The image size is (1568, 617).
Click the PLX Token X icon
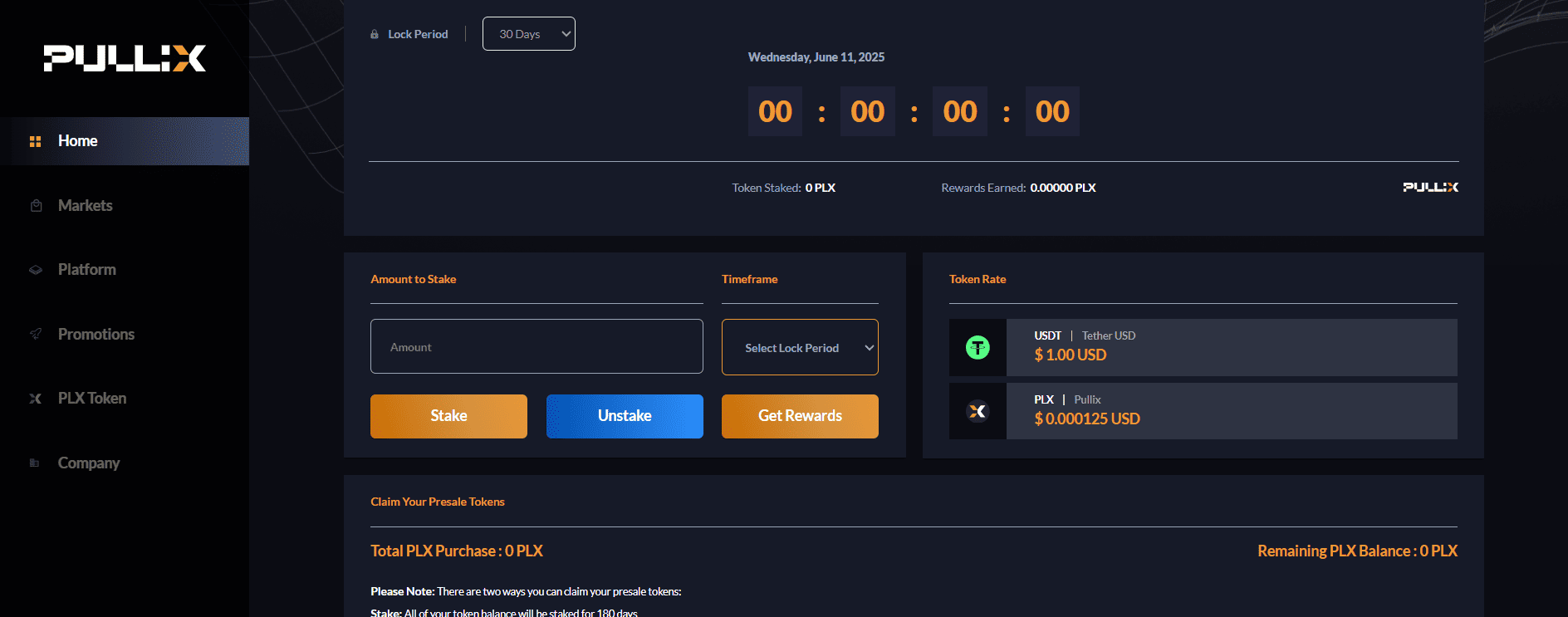click(36, 399)
